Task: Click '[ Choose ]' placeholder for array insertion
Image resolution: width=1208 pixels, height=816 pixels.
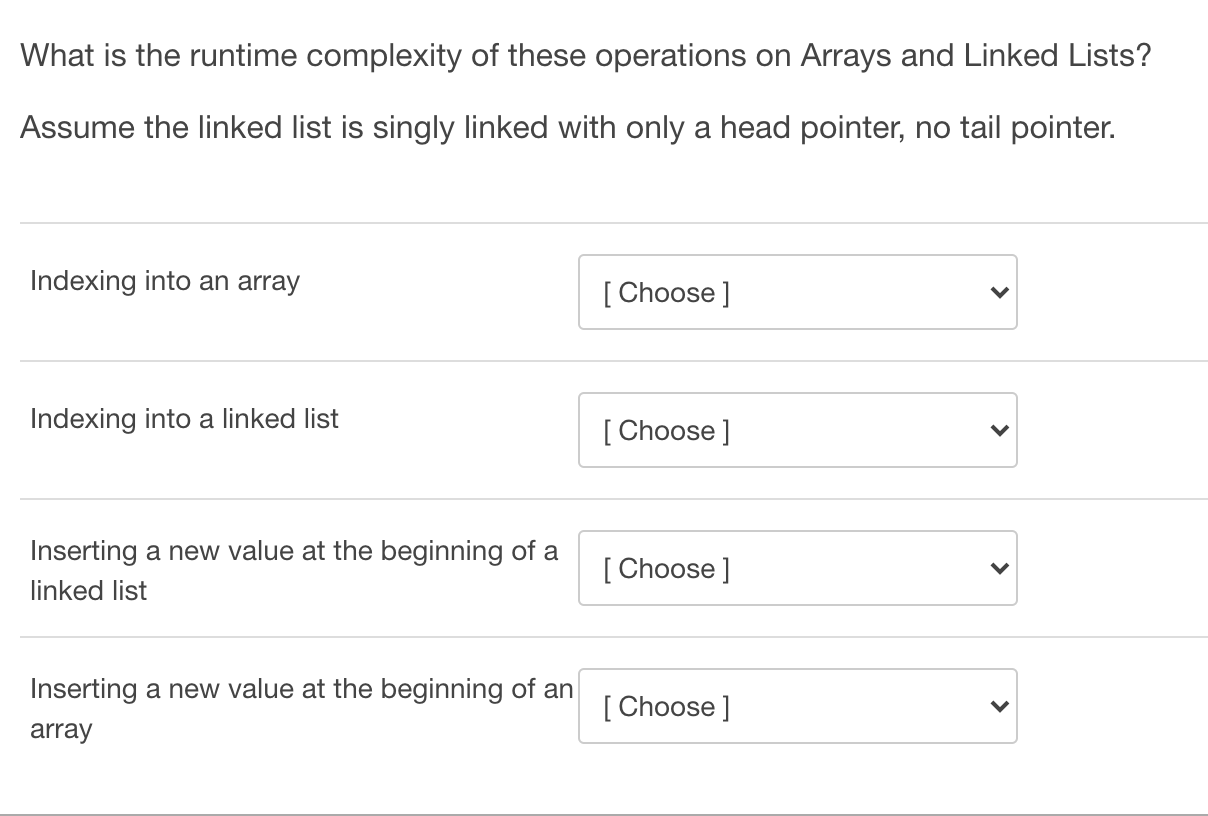Action: click(x=666, y=707)
